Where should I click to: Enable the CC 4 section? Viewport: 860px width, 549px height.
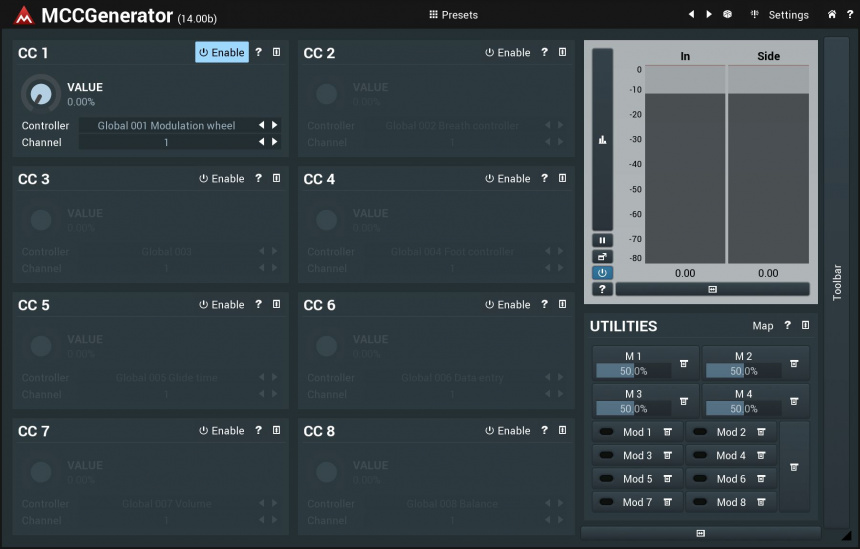507,178
